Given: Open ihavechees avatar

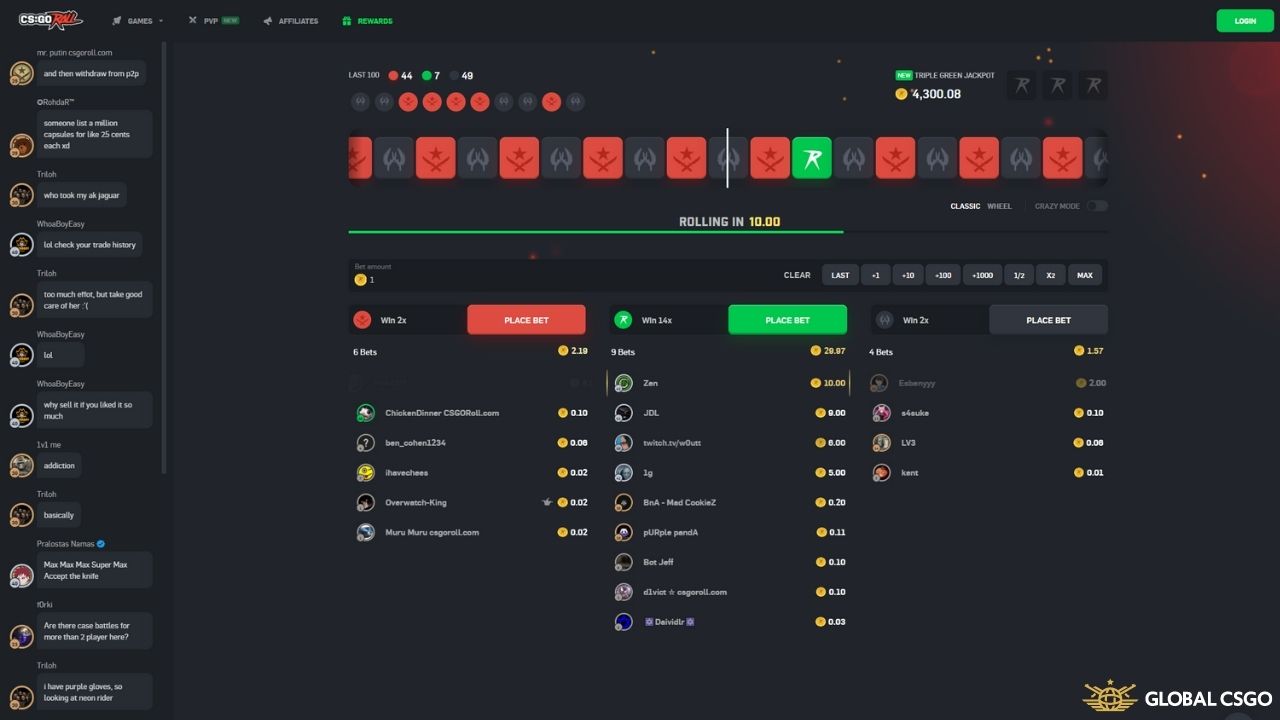Looking at the screenshot, I should (366, 473).
